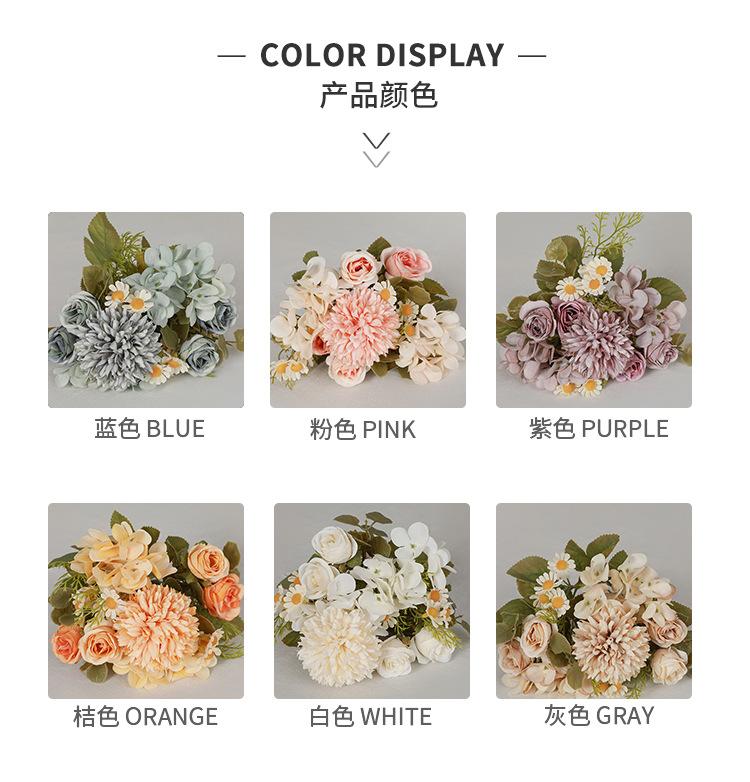Screen dimensions: 750x782
Task: Click the lower gray chevron arrow
Action: [376, 160]
